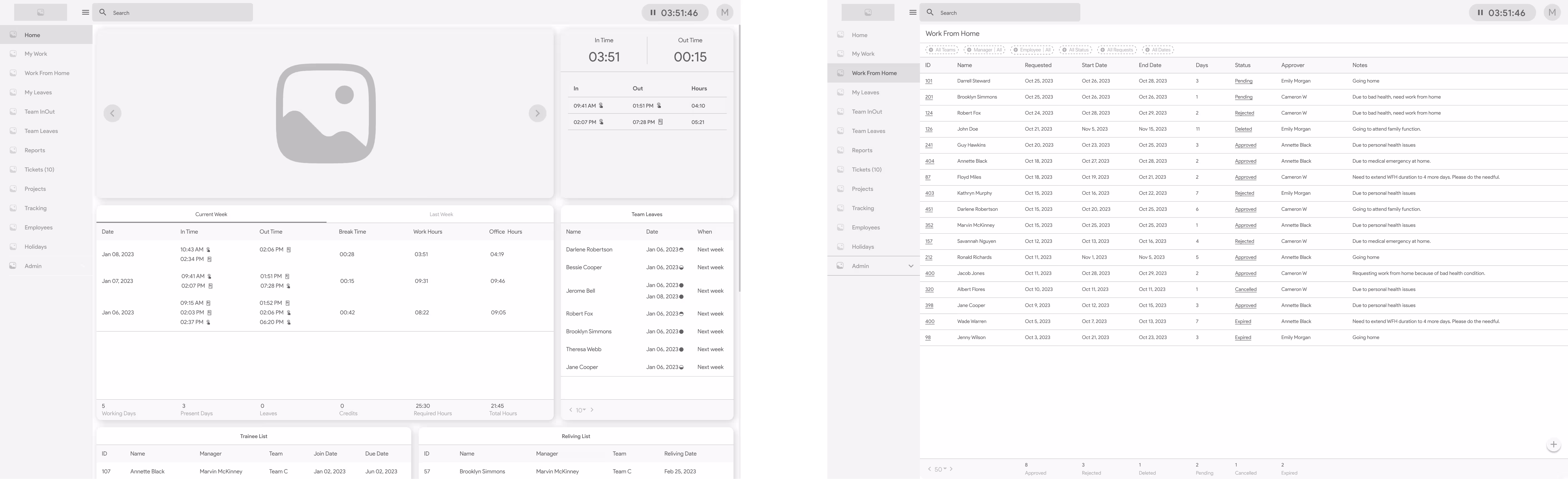Open the 50 rows-per-page dropdown

pos(941,469)
